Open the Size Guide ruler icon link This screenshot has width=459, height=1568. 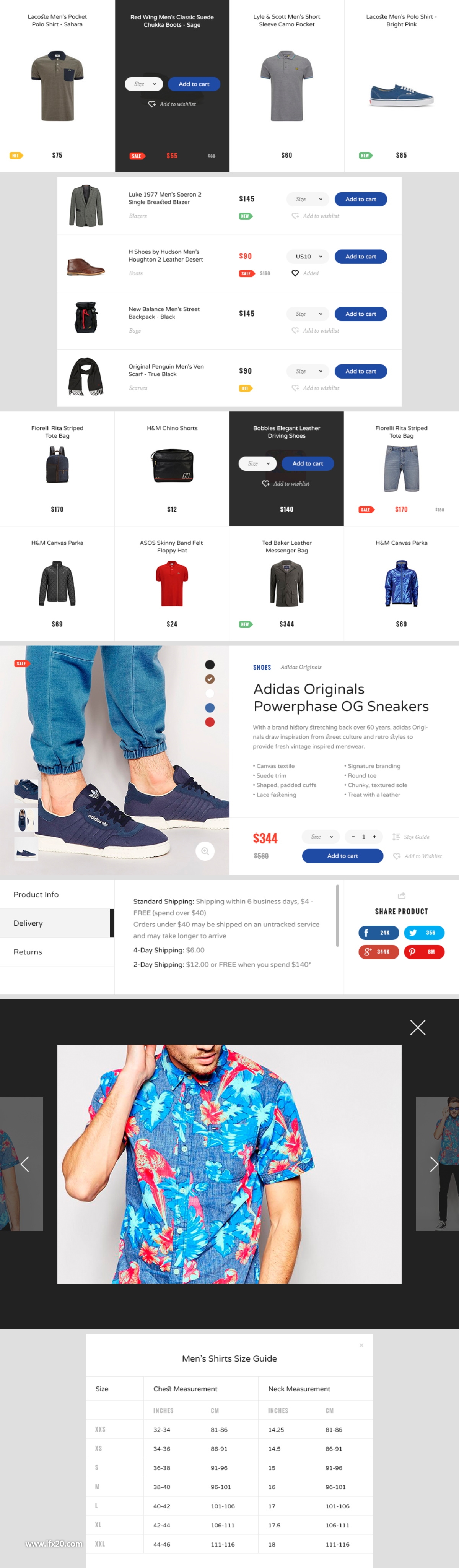click(411, 837)
